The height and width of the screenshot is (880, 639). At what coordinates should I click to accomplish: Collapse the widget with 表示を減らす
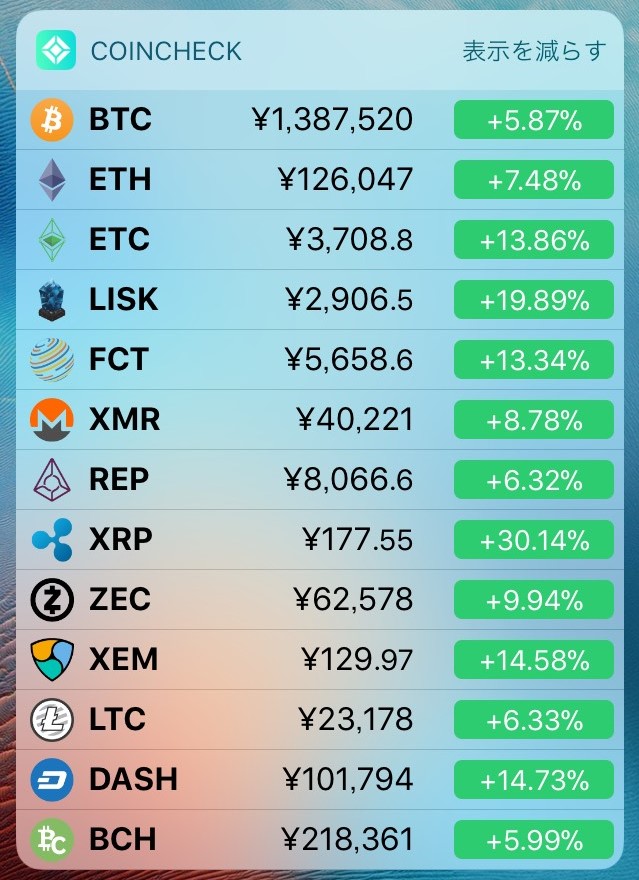point(534,51)
